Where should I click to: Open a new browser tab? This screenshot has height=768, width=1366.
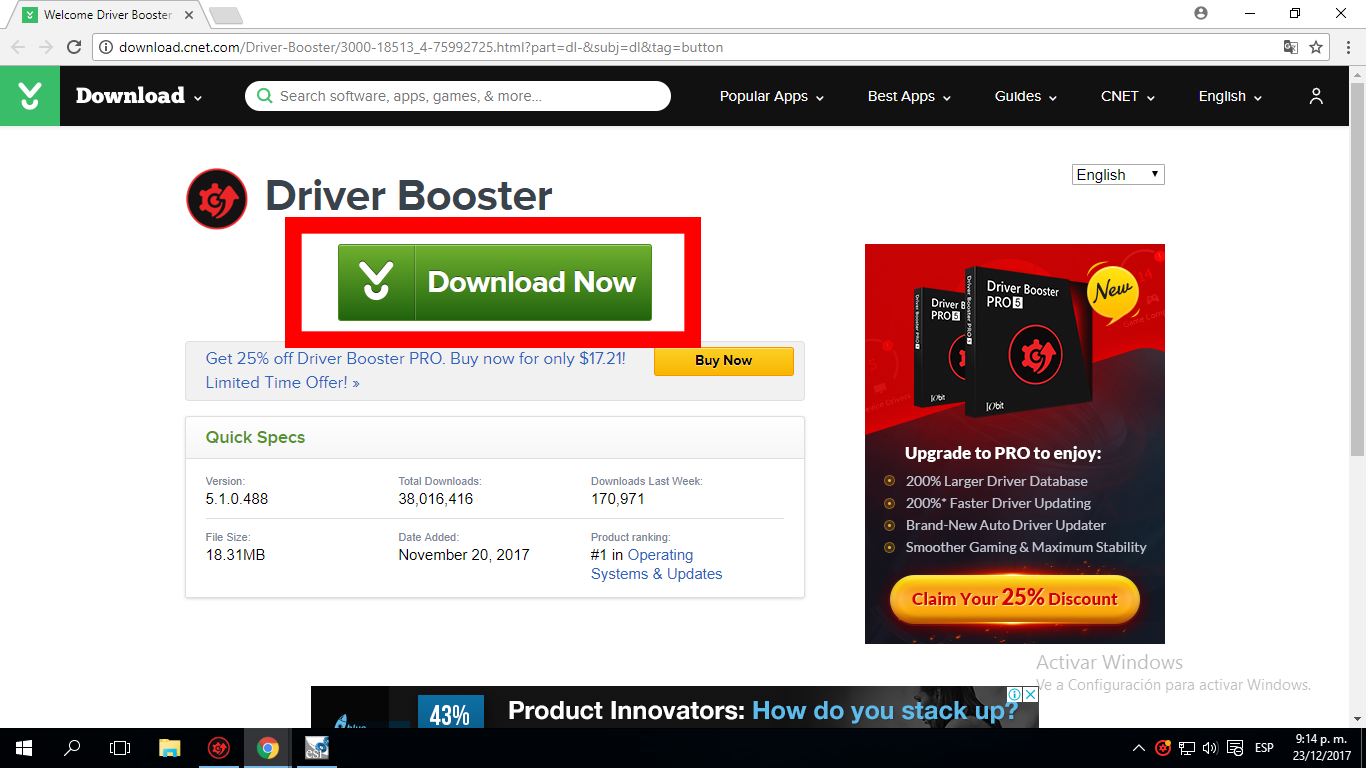coord(226,16)
